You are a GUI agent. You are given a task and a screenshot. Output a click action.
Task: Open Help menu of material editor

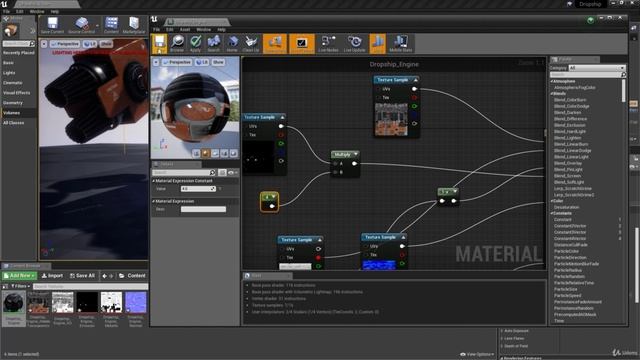coord(221,29)
